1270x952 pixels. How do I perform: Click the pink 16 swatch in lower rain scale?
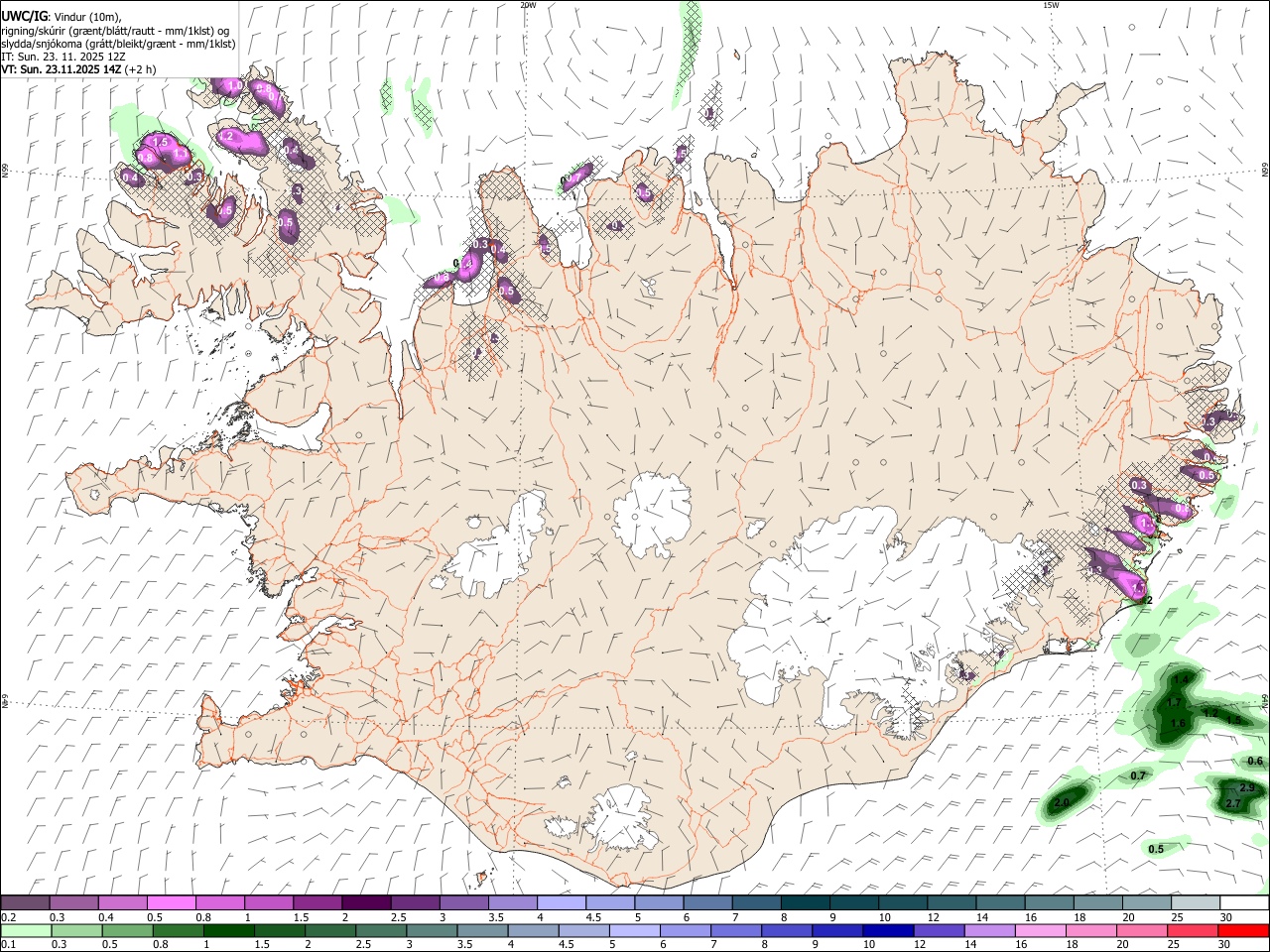[x=1040, y=931]
